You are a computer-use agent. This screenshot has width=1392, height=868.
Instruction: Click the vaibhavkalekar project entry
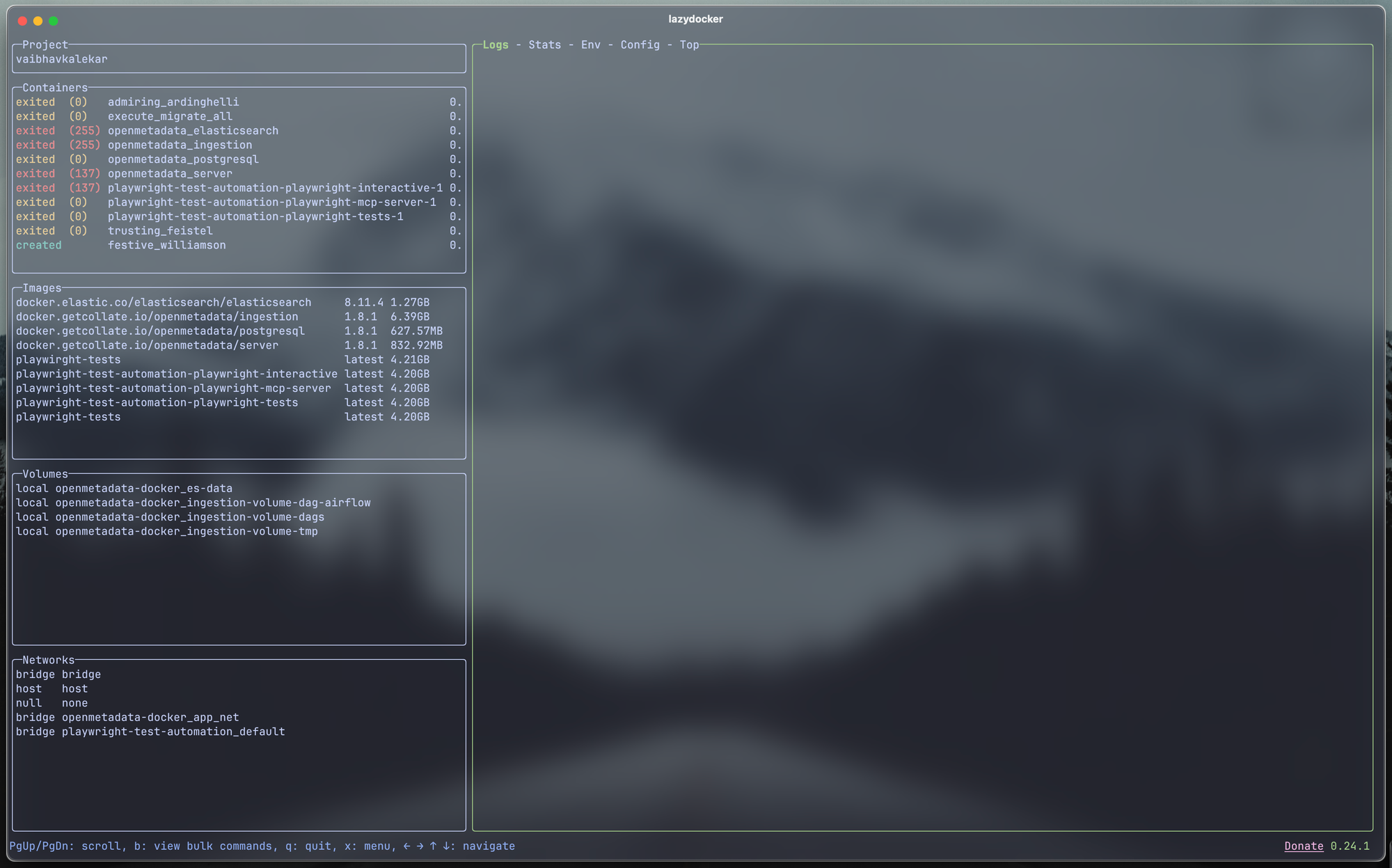(x=62, y=60)
